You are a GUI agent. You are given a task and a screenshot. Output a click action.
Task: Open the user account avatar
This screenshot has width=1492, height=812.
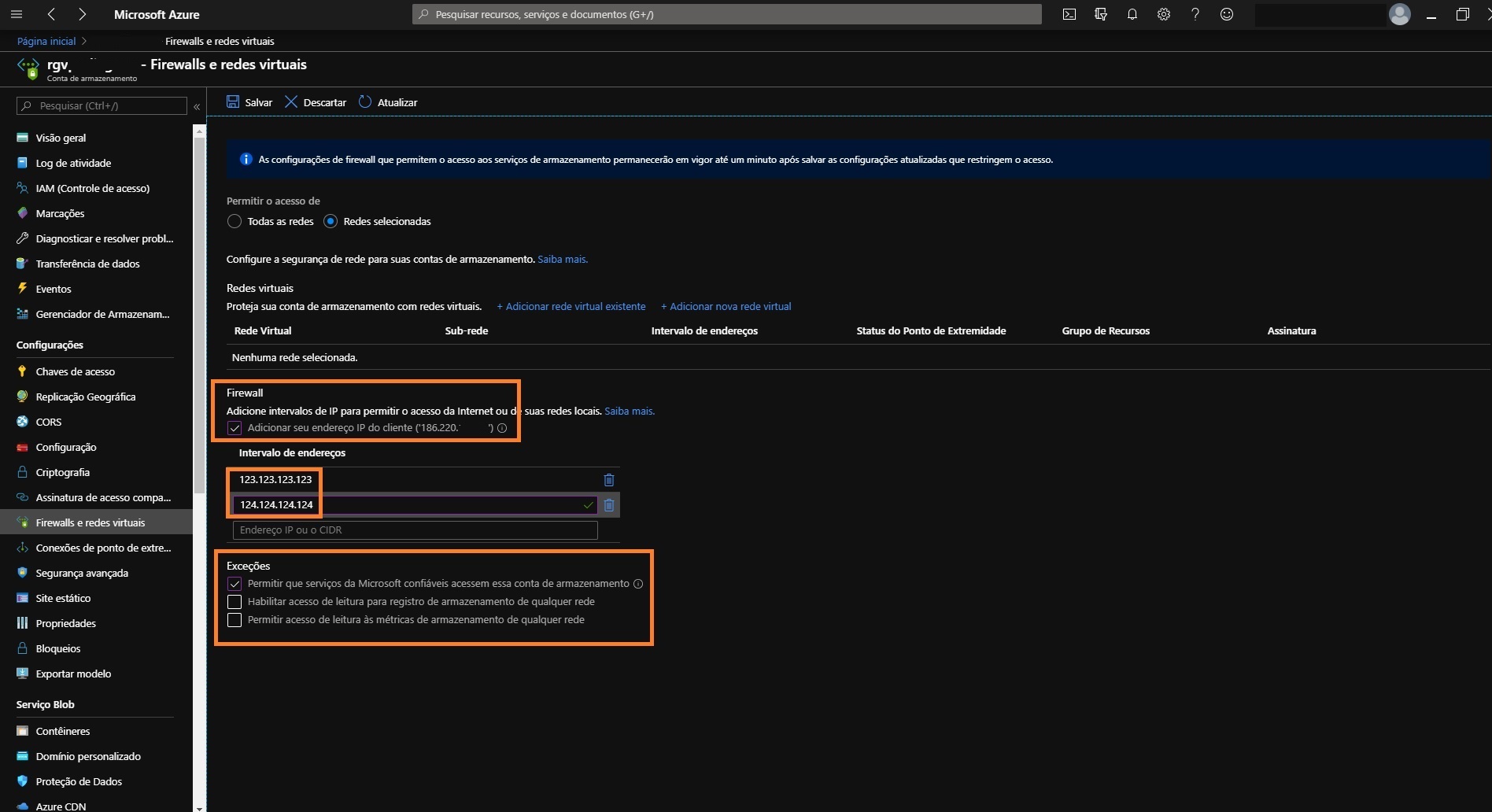(1400, 14)
